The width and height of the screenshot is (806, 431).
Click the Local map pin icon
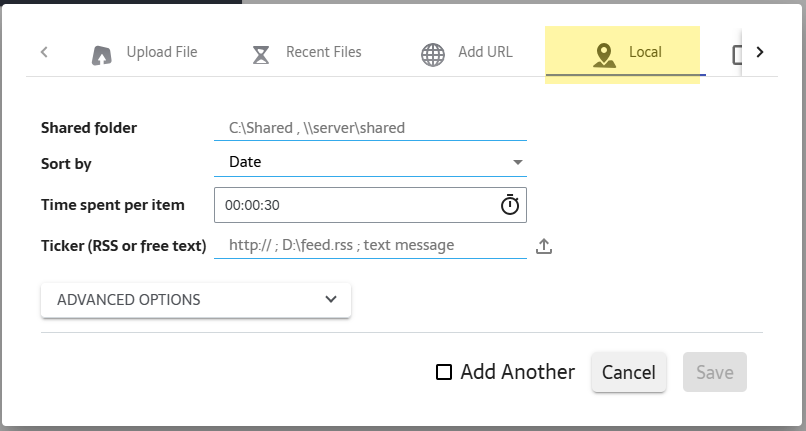point(604,54)
